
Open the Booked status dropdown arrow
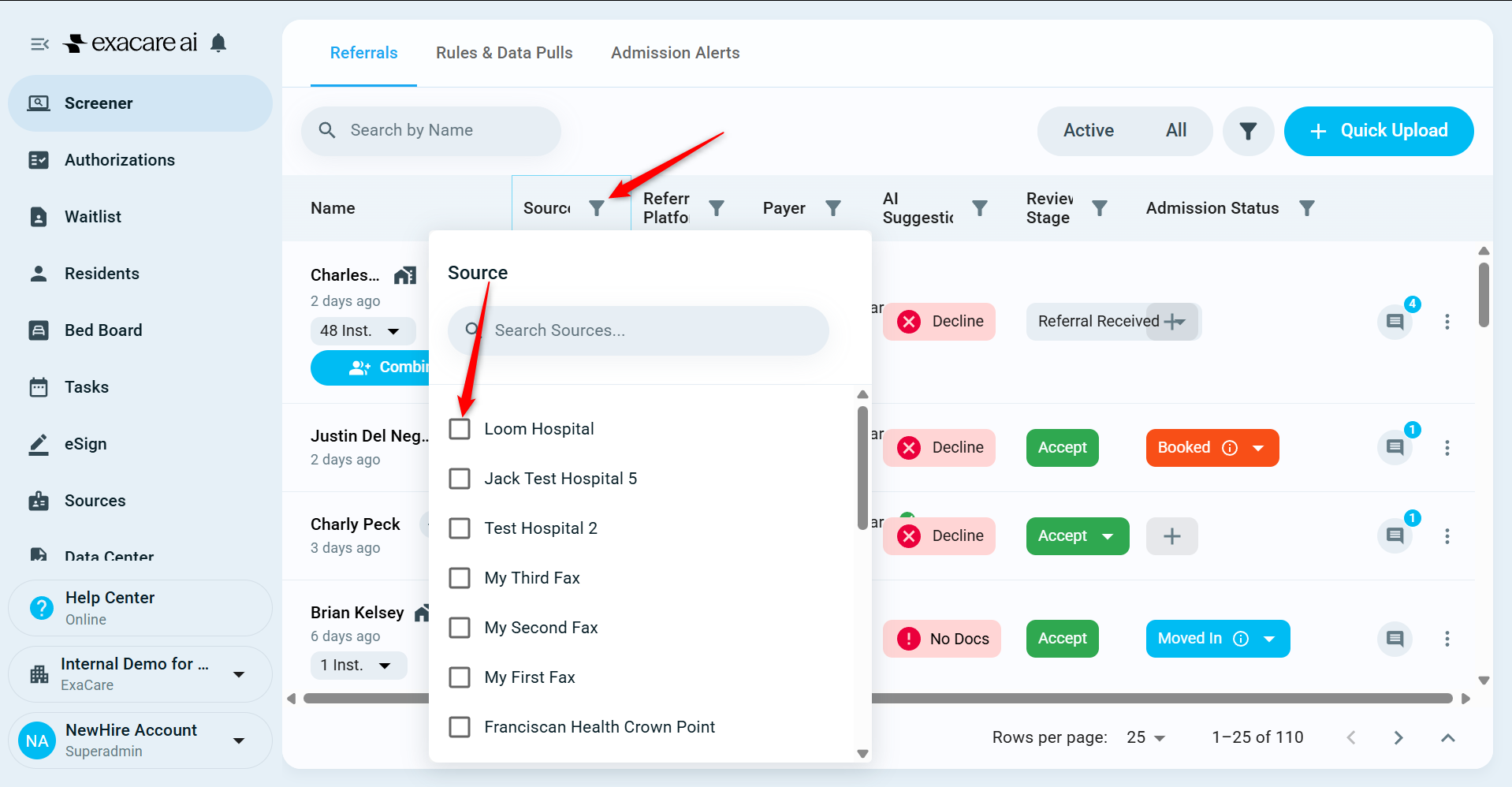pyautogui.click(x=1259, y=448)
